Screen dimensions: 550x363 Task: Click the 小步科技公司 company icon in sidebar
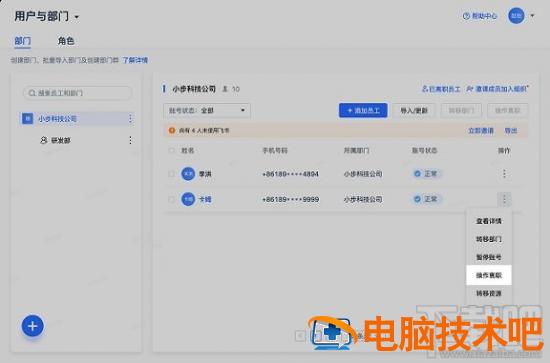coord(27,119)
